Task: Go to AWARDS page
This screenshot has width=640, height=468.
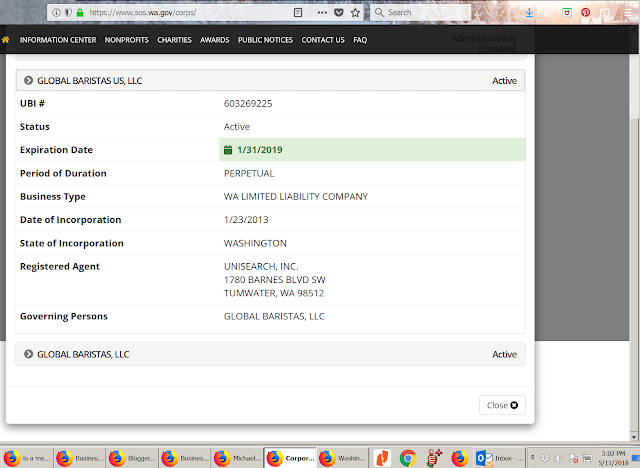Action: tap(215, 40)
